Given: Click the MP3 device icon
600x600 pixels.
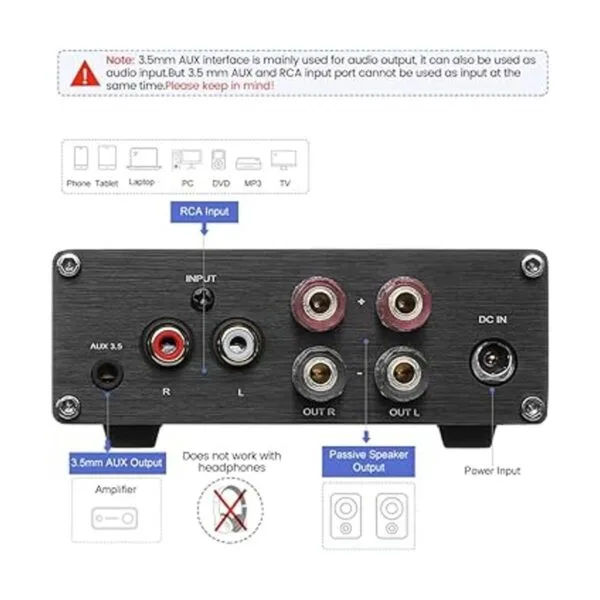Looking at the screenshot, I should [x=248, y=163].
